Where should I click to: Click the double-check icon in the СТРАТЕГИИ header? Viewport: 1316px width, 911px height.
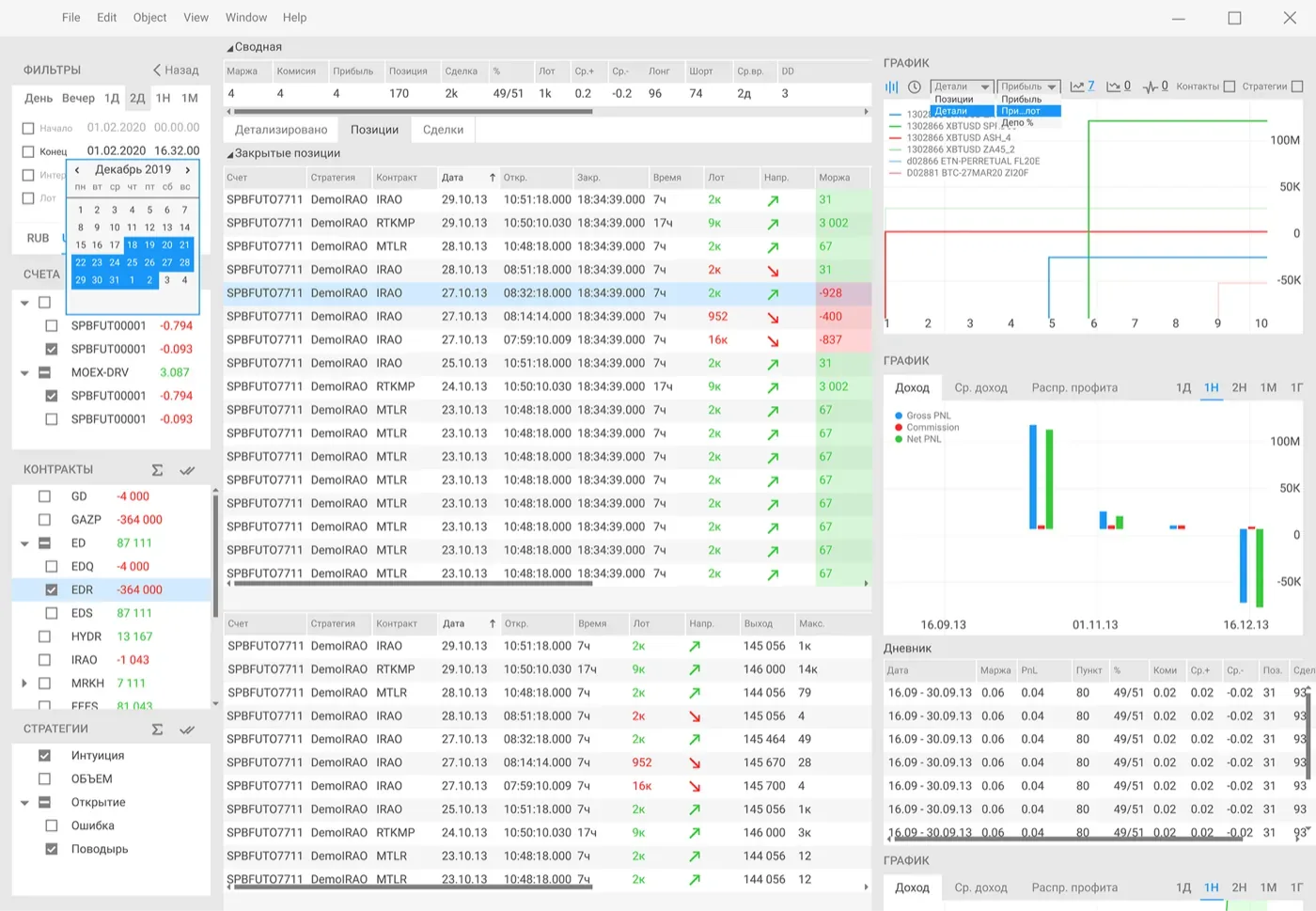(187, 730)
